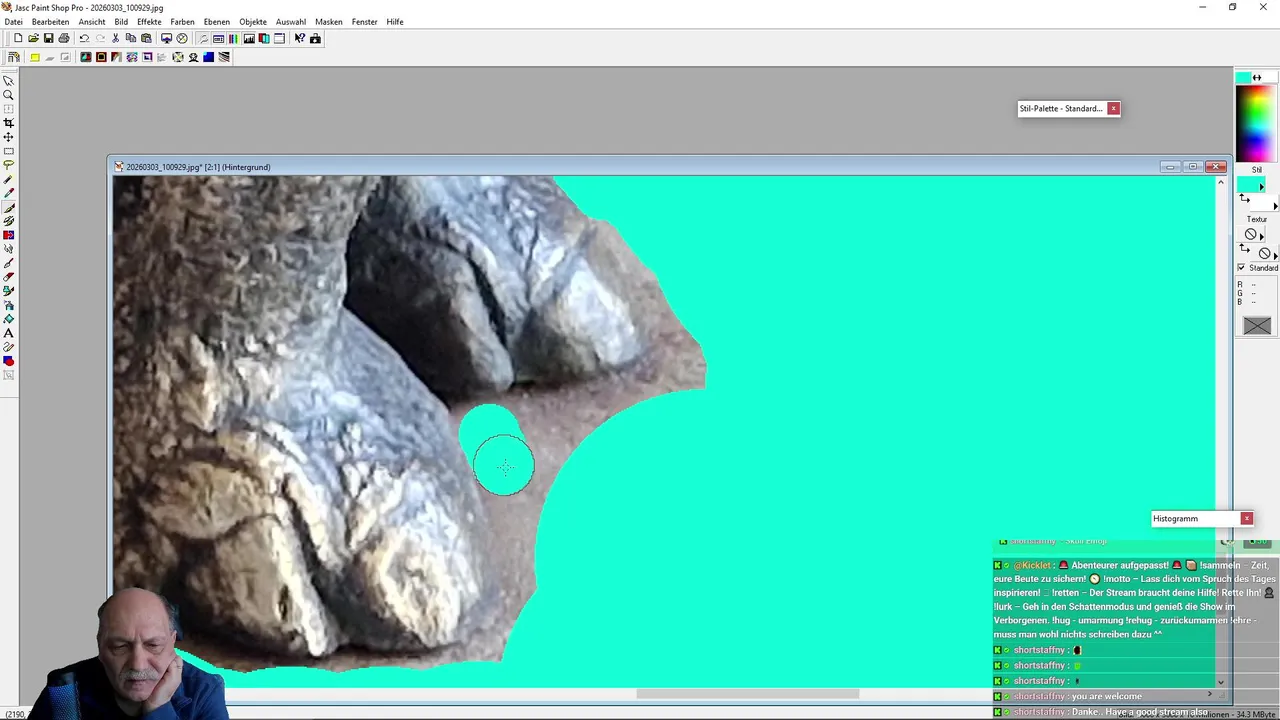Select the Preset Shapes tool
The image size is (1280, 720).
[x=9, y=361]
